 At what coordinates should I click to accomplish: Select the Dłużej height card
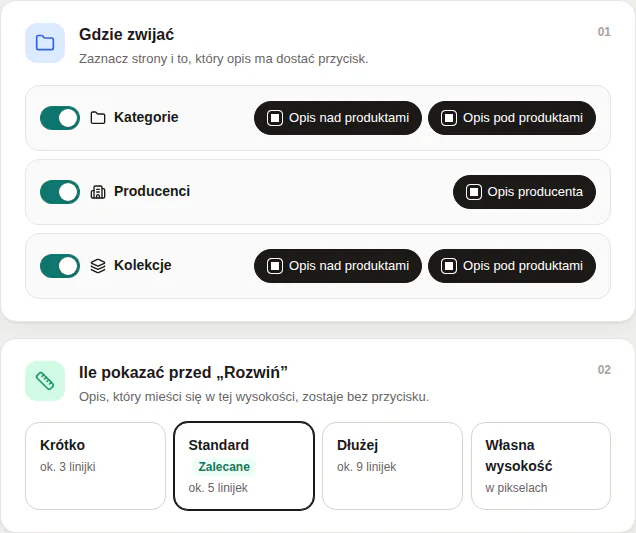pyautogui.click(x=392, y=466)
